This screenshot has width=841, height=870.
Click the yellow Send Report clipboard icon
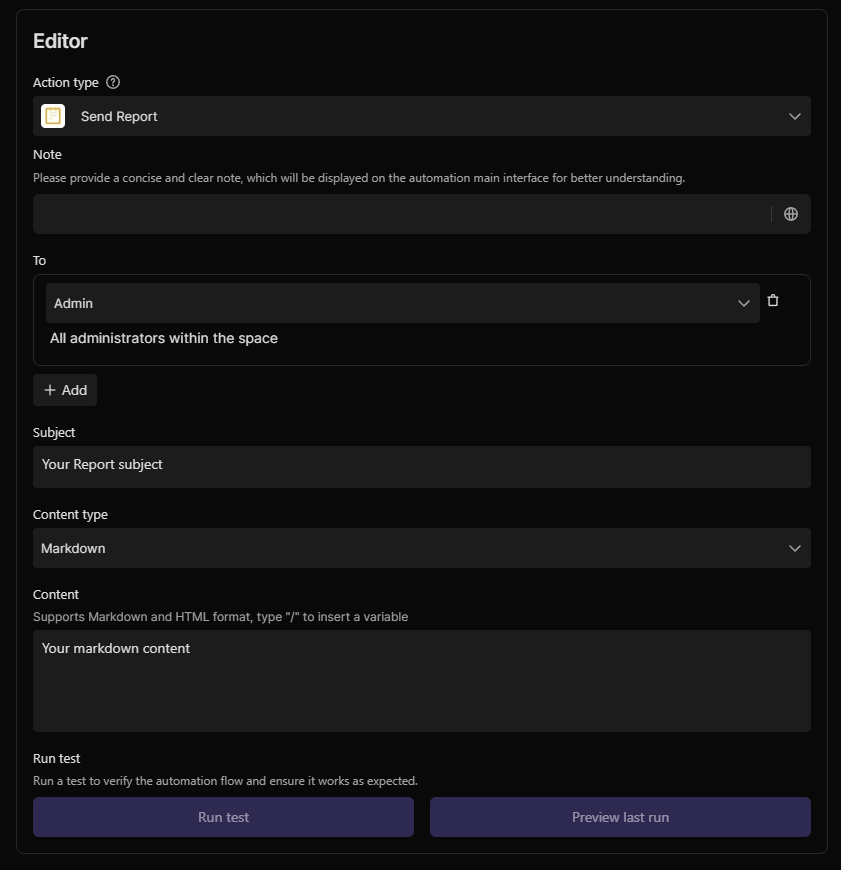coord(53,116)
